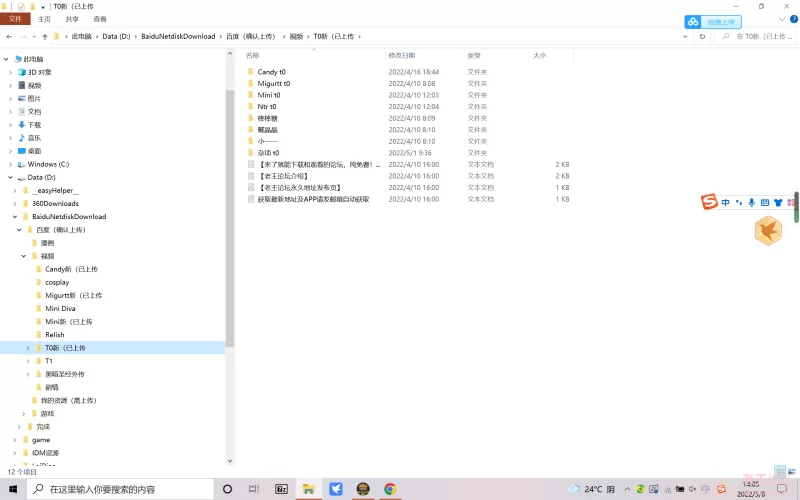
Task: Toggle the properties checkbox in quick access toolbar
Action: tap(21, 6)
